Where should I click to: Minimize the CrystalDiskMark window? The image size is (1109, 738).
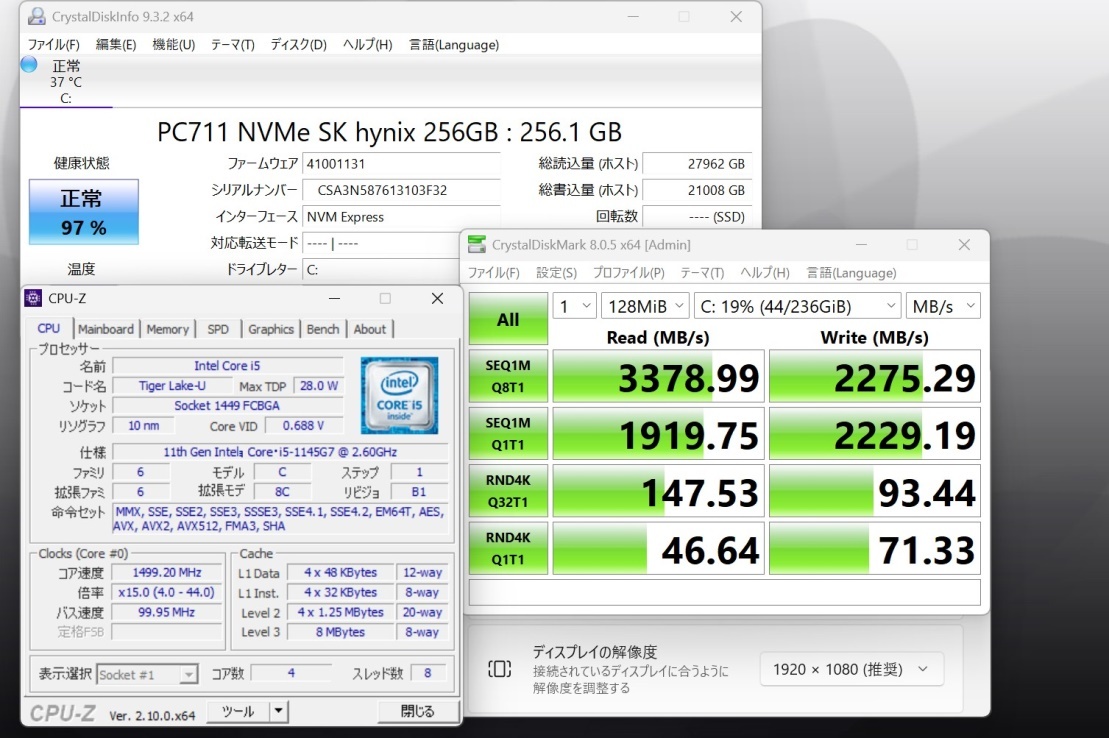pos(861,245)
